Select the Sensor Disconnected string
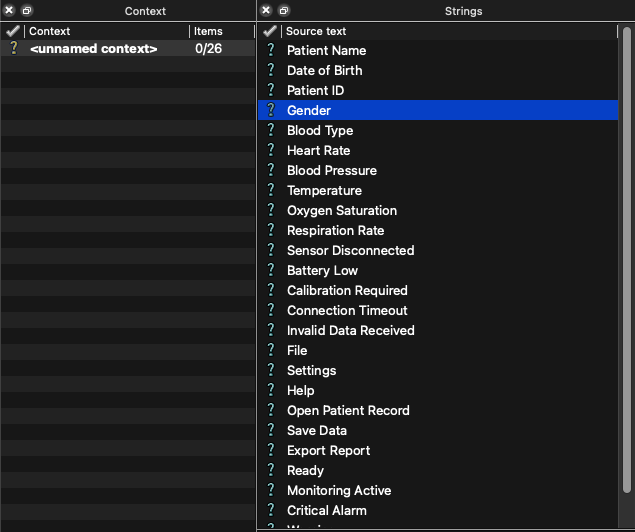 coord(350,250)
